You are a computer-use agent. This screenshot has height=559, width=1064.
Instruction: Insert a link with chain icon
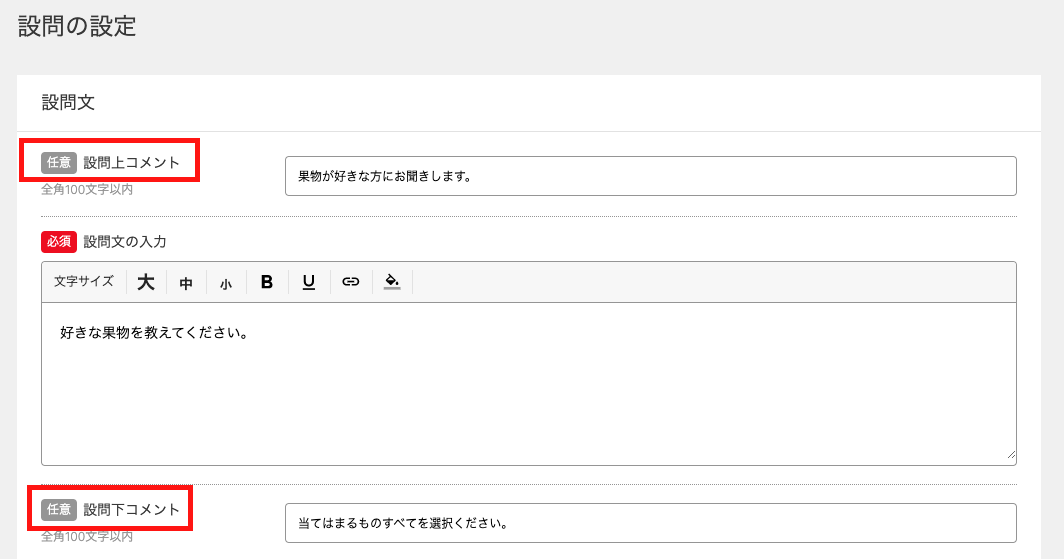350,282
